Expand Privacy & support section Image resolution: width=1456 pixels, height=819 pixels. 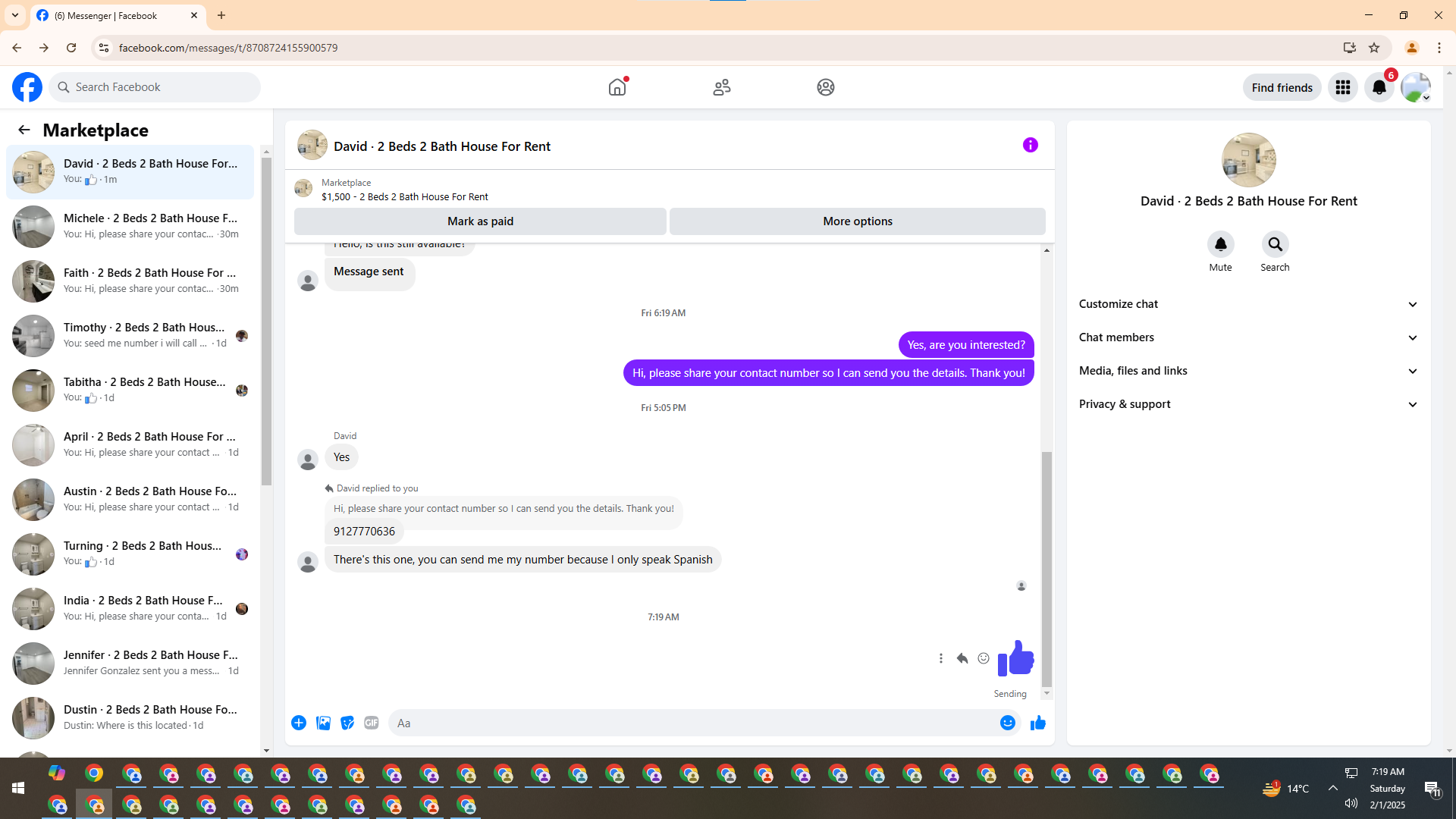pyautogui.click(x=1248, y=404)
